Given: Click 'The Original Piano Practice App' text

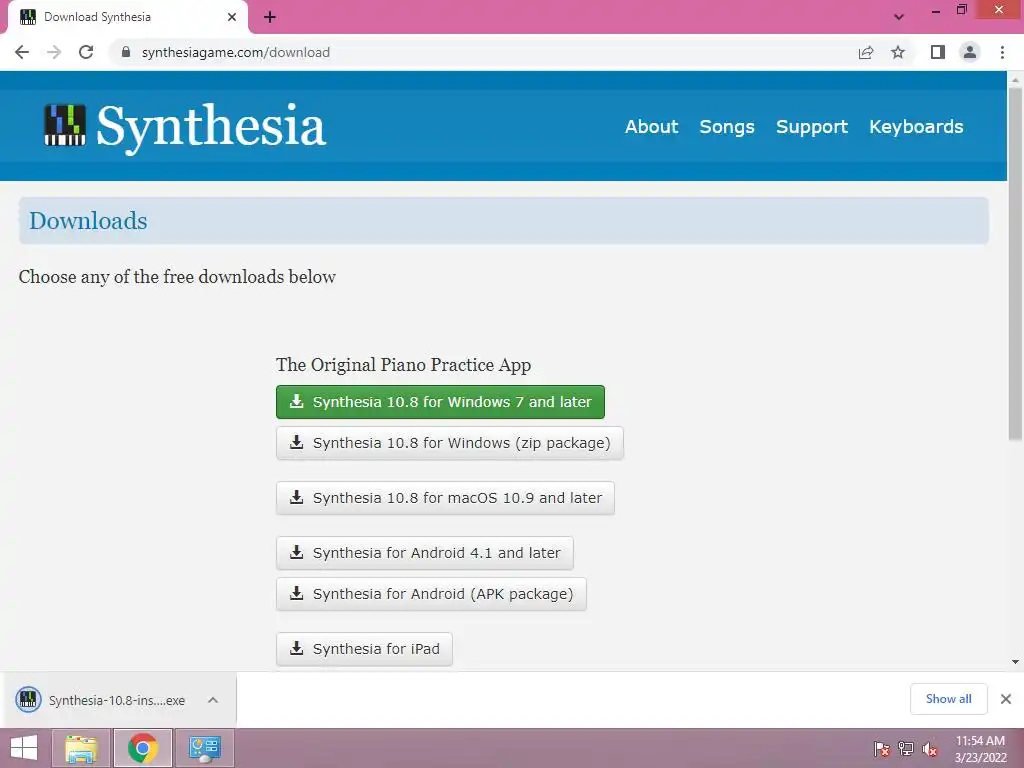Looking at the screenshot, I should click(404, 364).
